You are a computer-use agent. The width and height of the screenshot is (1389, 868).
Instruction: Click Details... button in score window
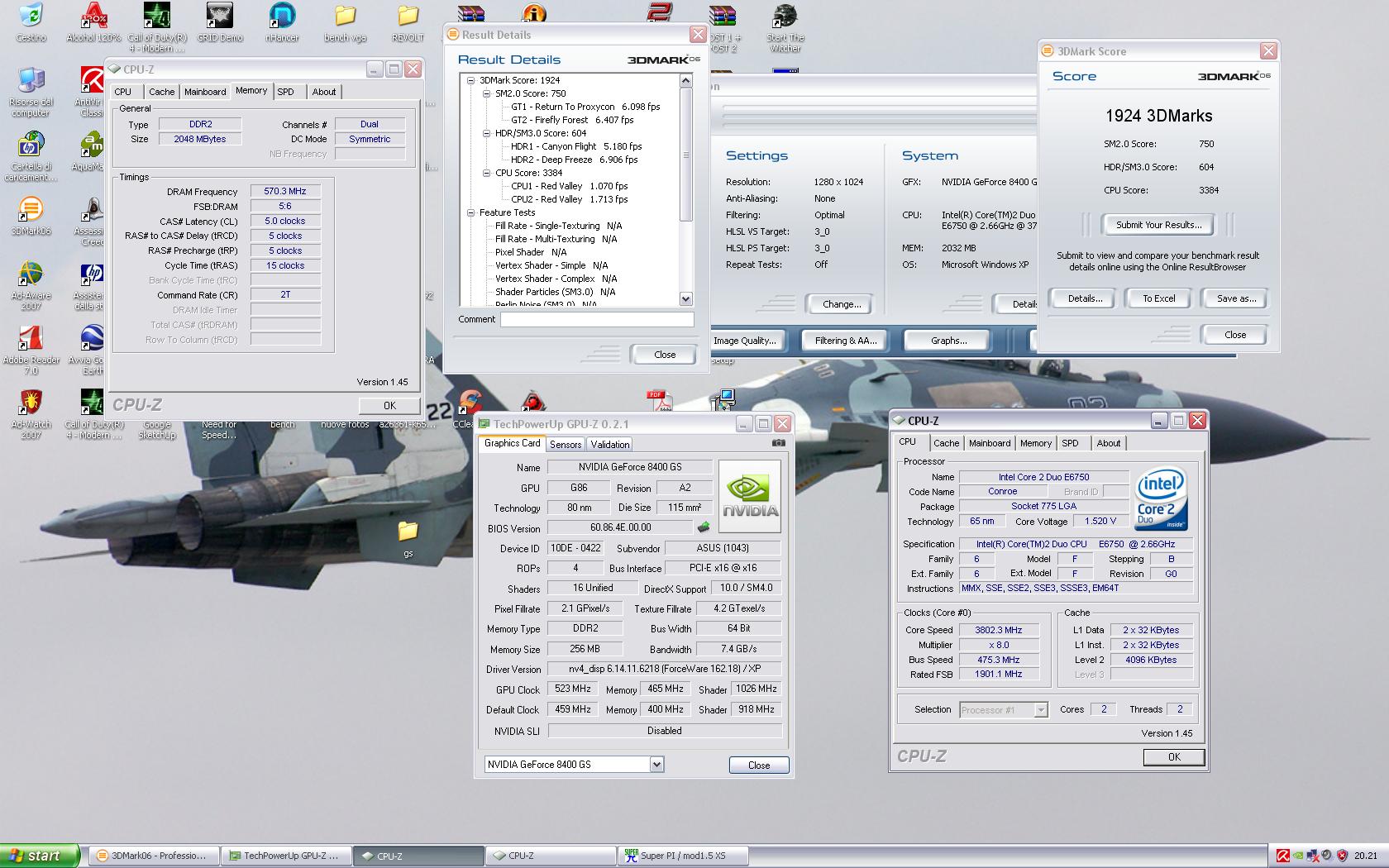[x=1085, y=298]
